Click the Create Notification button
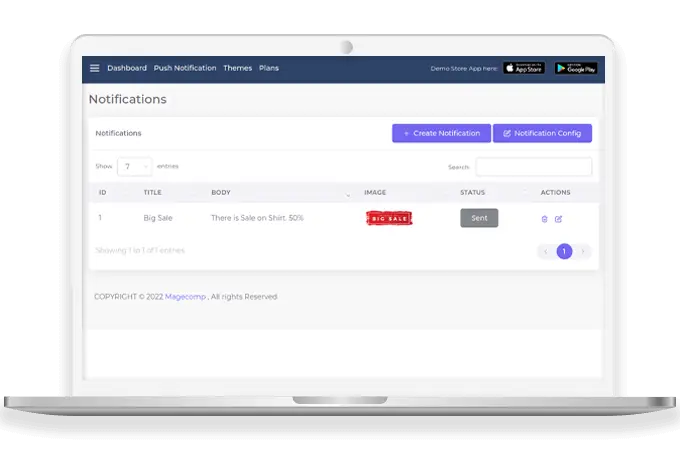Screen dimensions: 680x450 441,133
